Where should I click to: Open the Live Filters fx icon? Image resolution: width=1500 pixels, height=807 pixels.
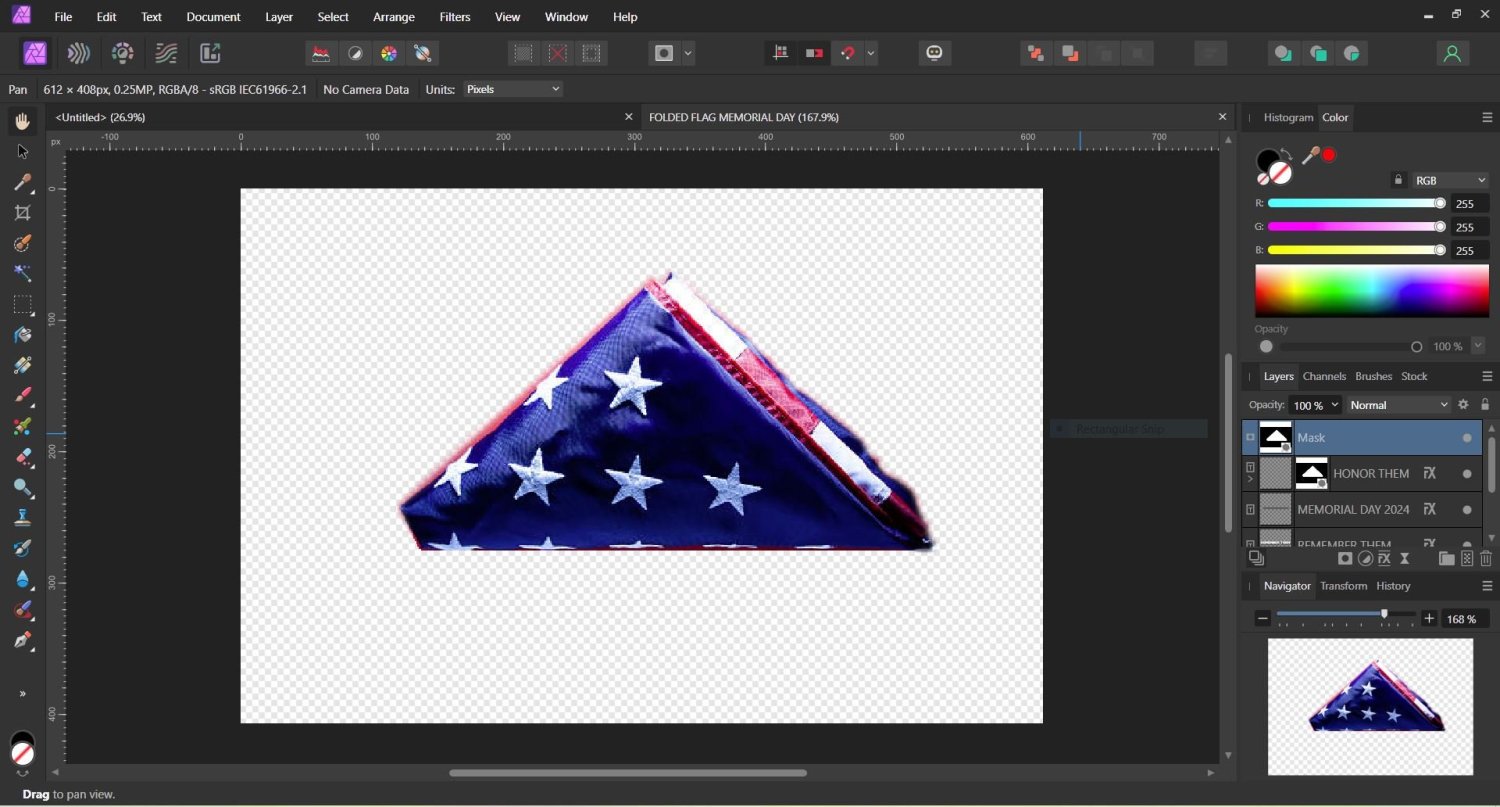coord(1384,558)
